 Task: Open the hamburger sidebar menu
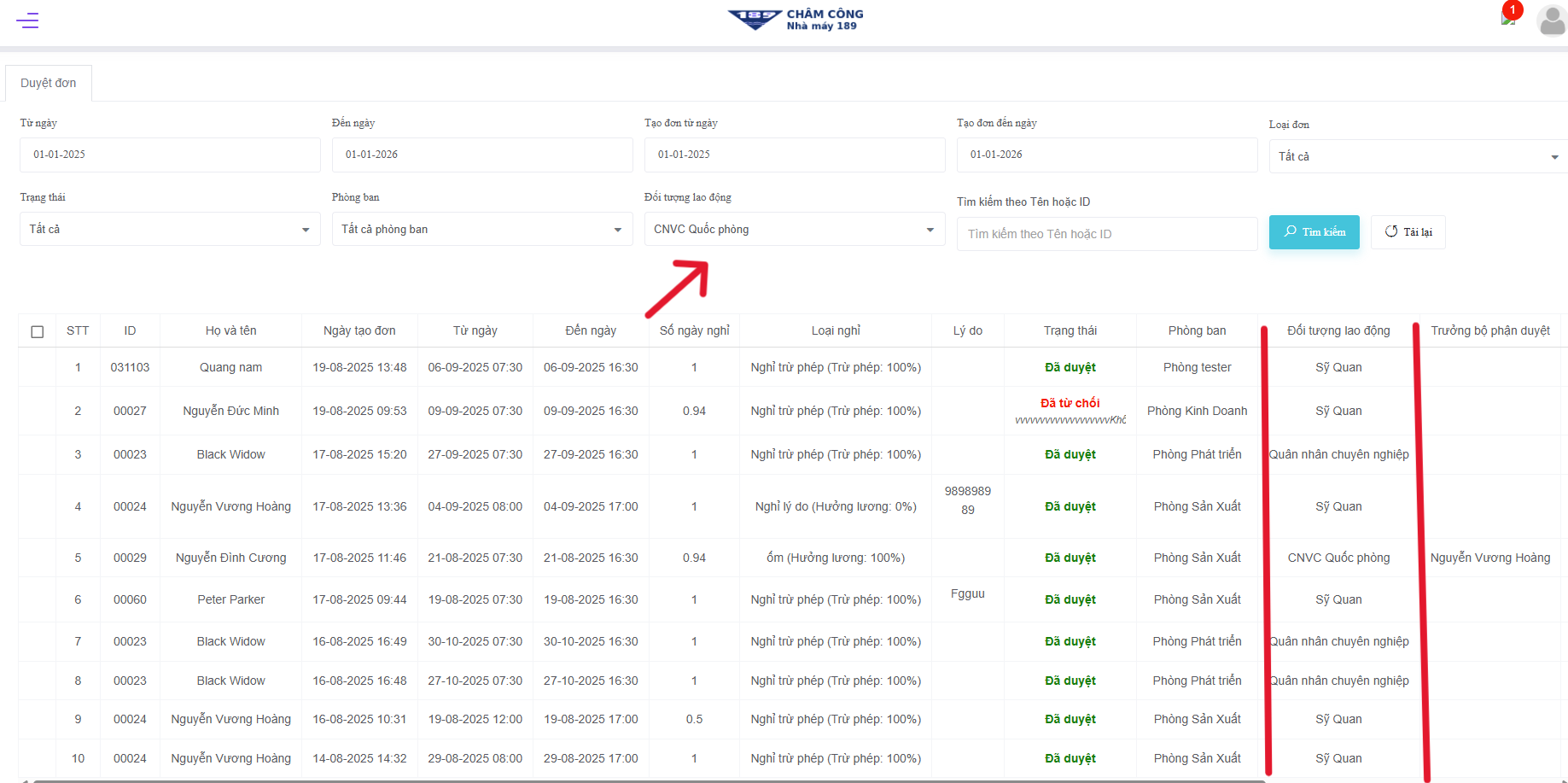(x=27, y=20)
